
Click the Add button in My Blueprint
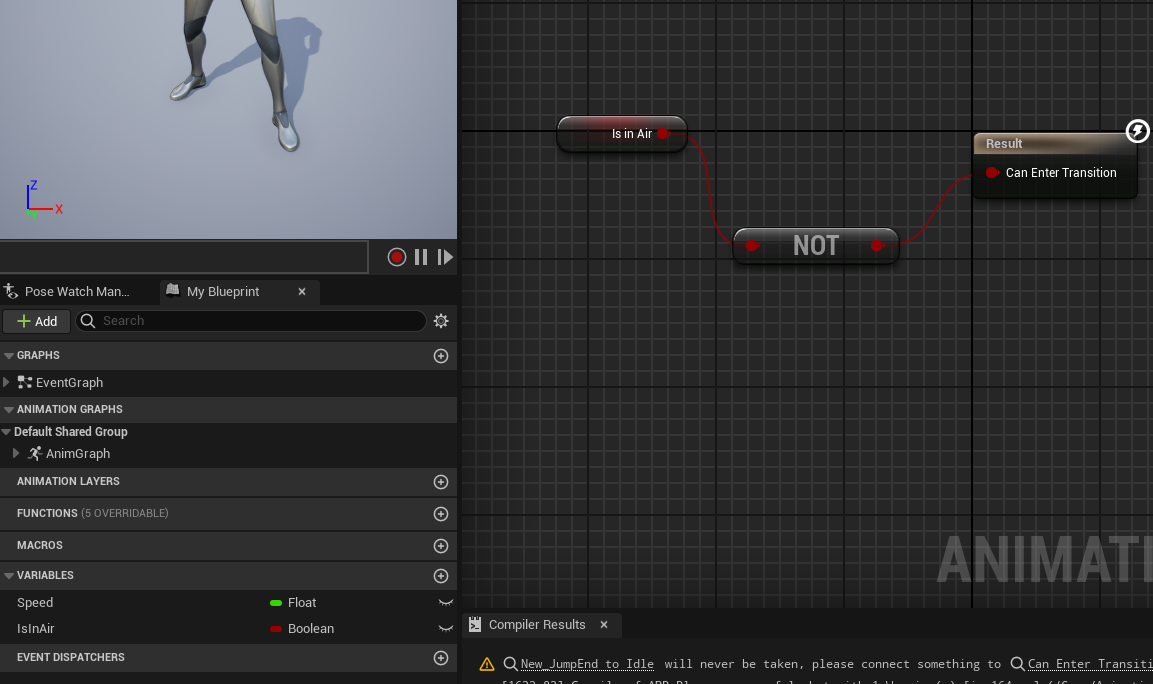pyautogui.click(x=37, y=321)
